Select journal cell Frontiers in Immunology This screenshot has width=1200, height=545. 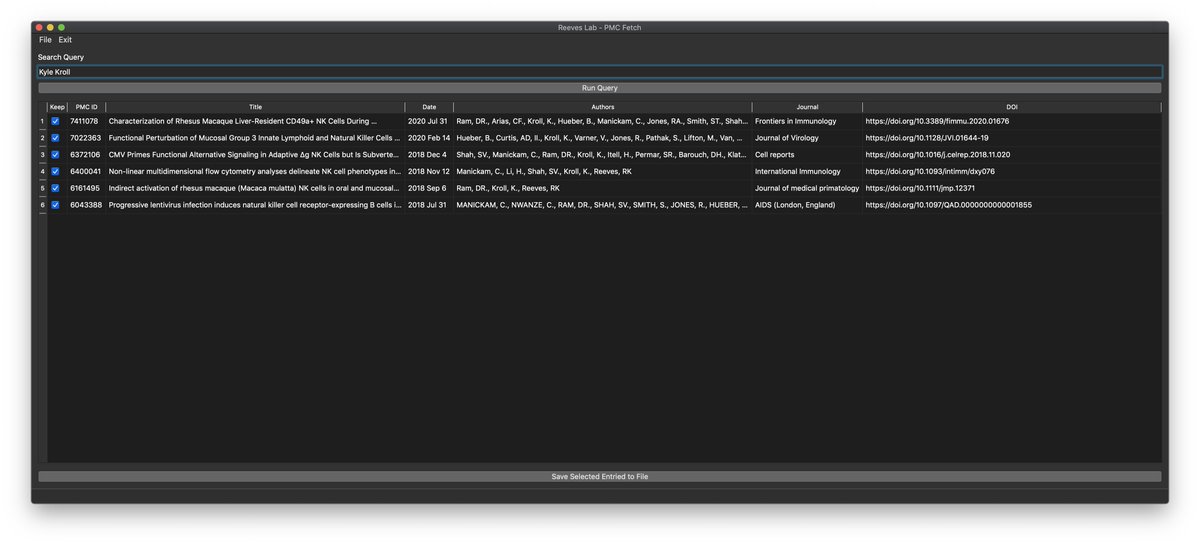pos(807,121)
